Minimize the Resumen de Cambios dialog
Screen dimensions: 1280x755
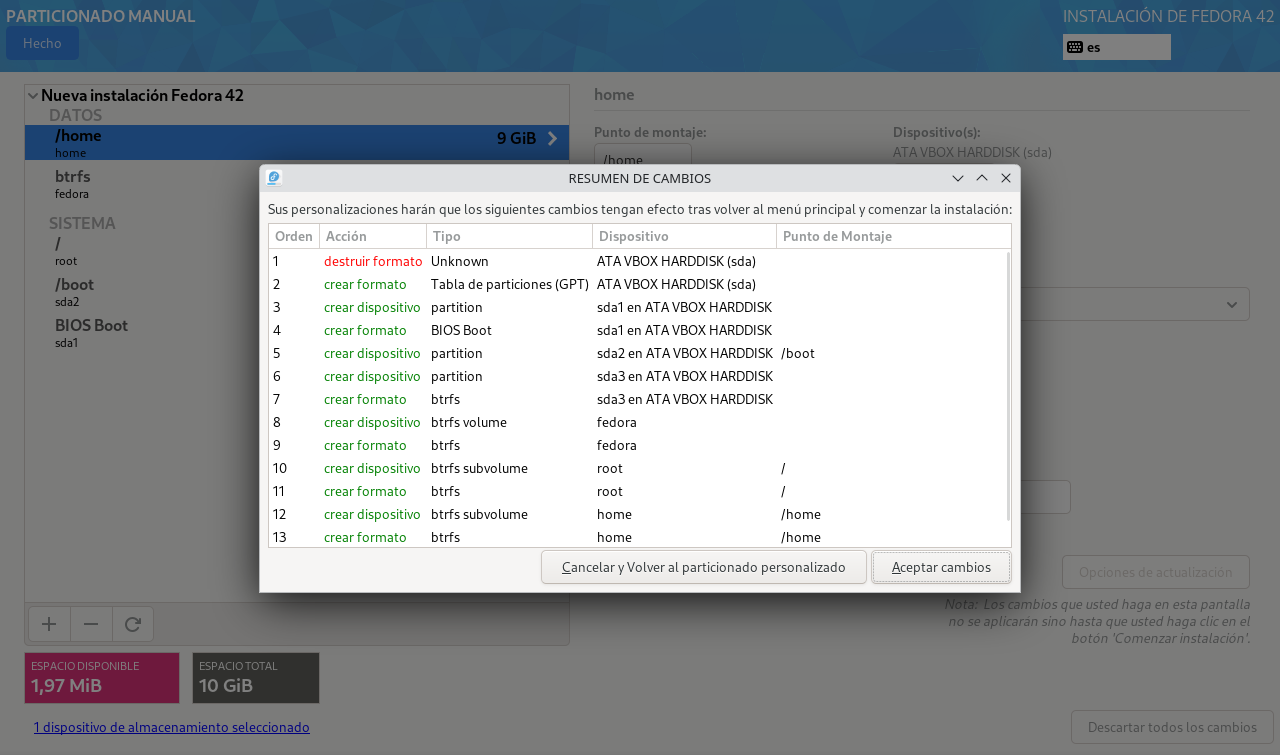958,178
